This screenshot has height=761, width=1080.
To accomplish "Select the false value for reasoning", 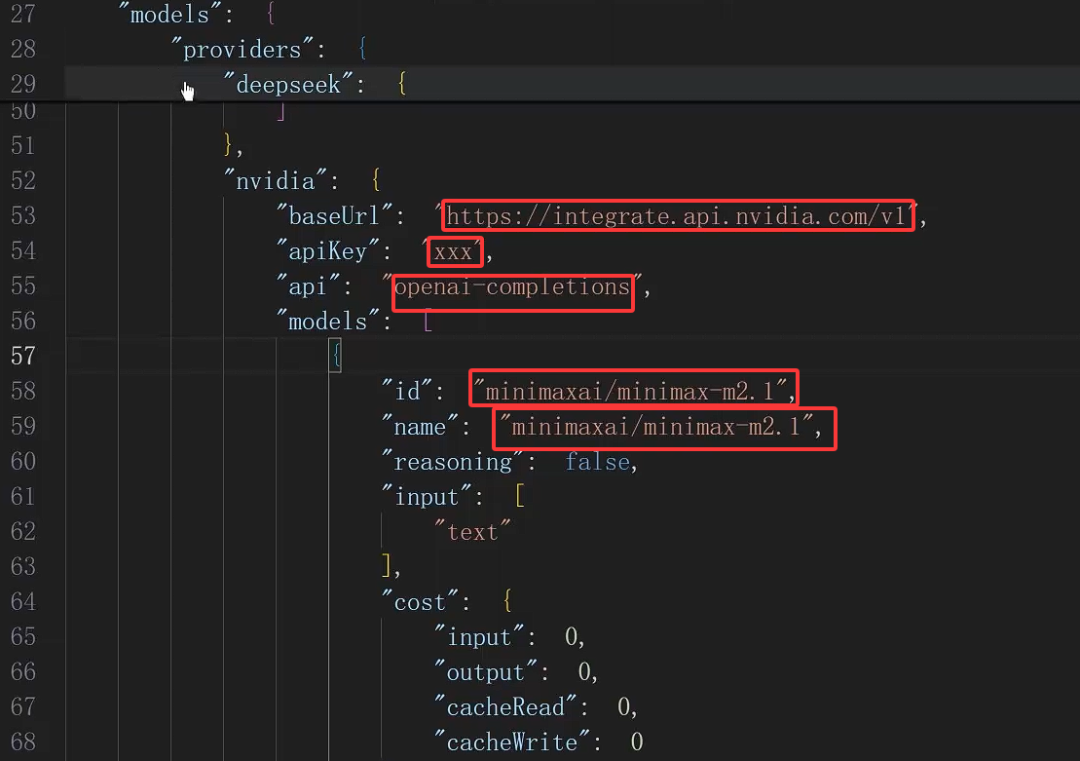I will coord(597,462).
